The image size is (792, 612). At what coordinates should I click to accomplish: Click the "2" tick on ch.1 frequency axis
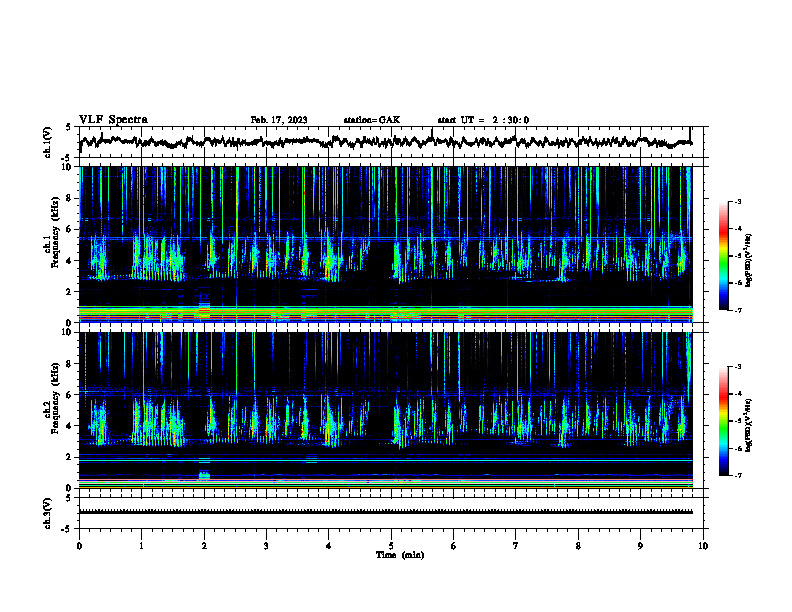70,292
